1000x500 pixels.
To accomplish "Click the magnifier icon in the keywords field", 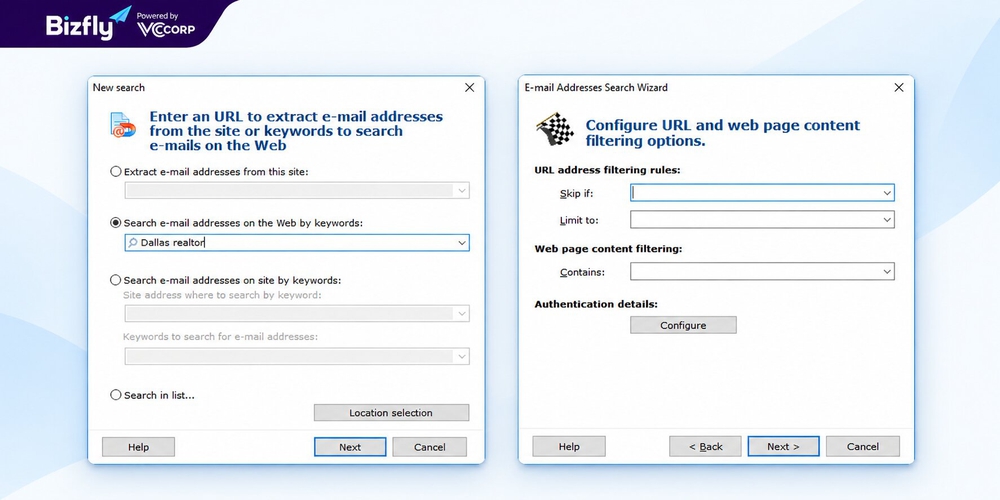I will (x=133, y=242).
